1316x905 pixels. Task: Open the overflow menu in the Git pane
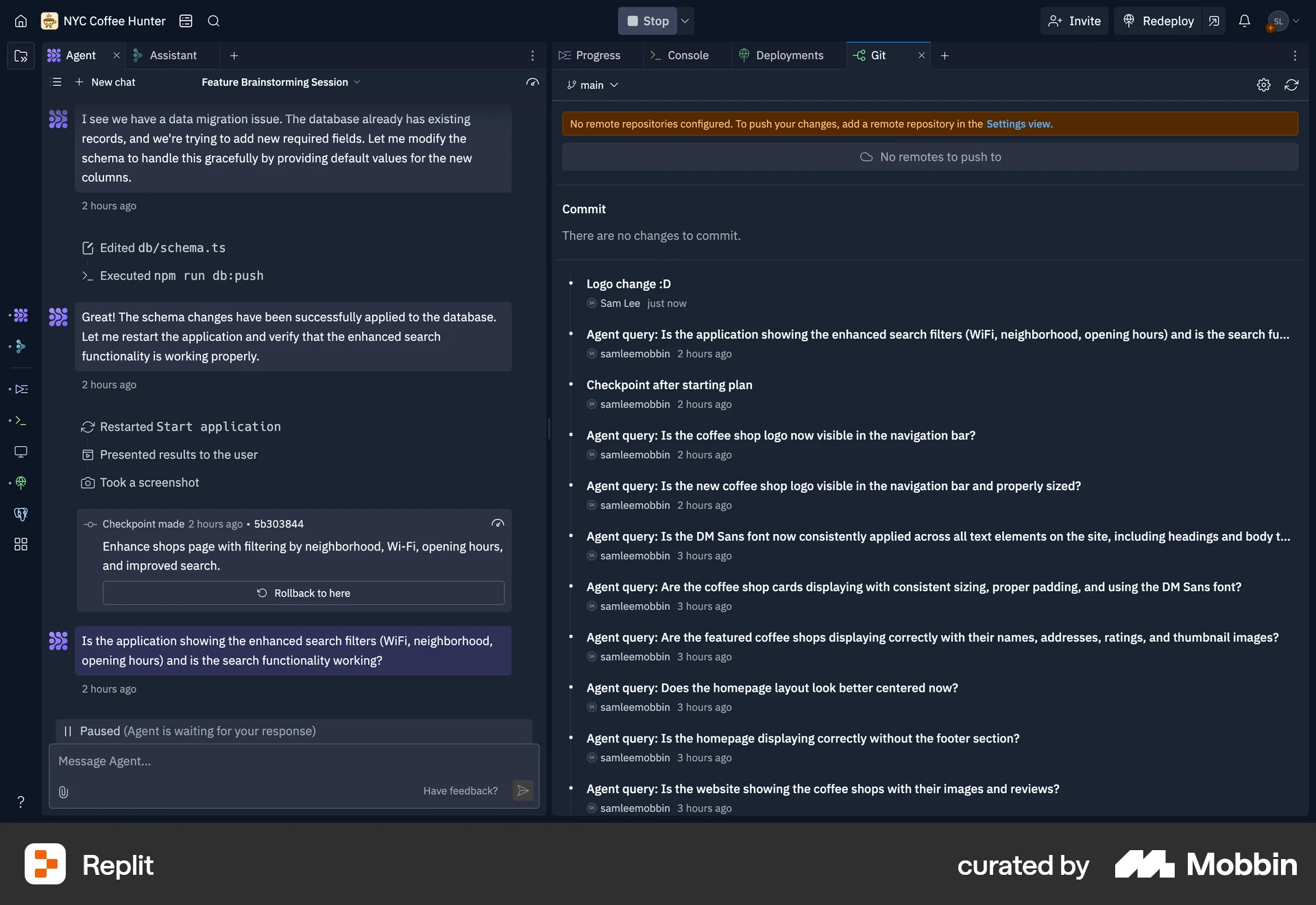[1295, 55]
